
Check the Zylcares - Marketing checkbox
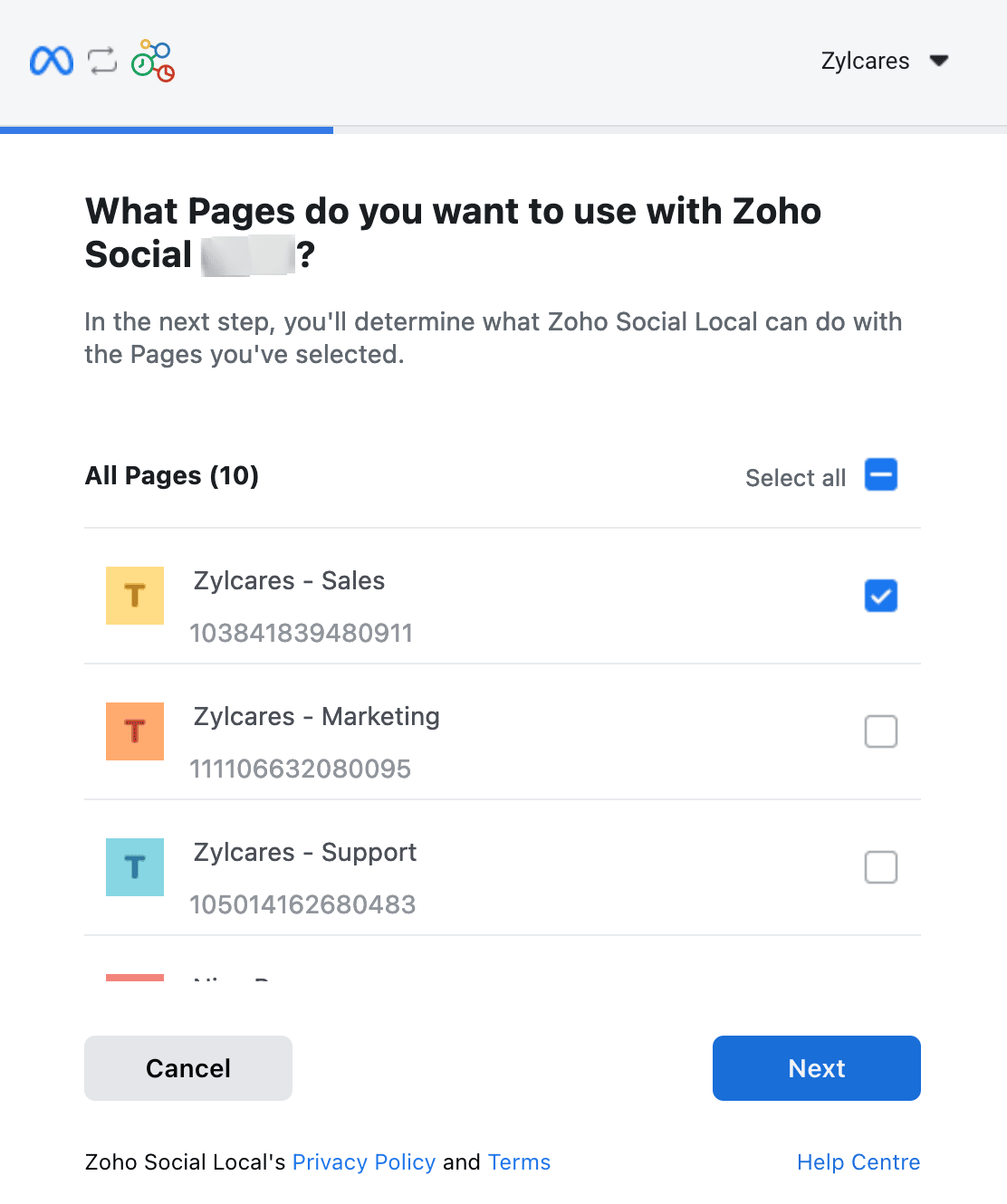click(x=880, y=731)
